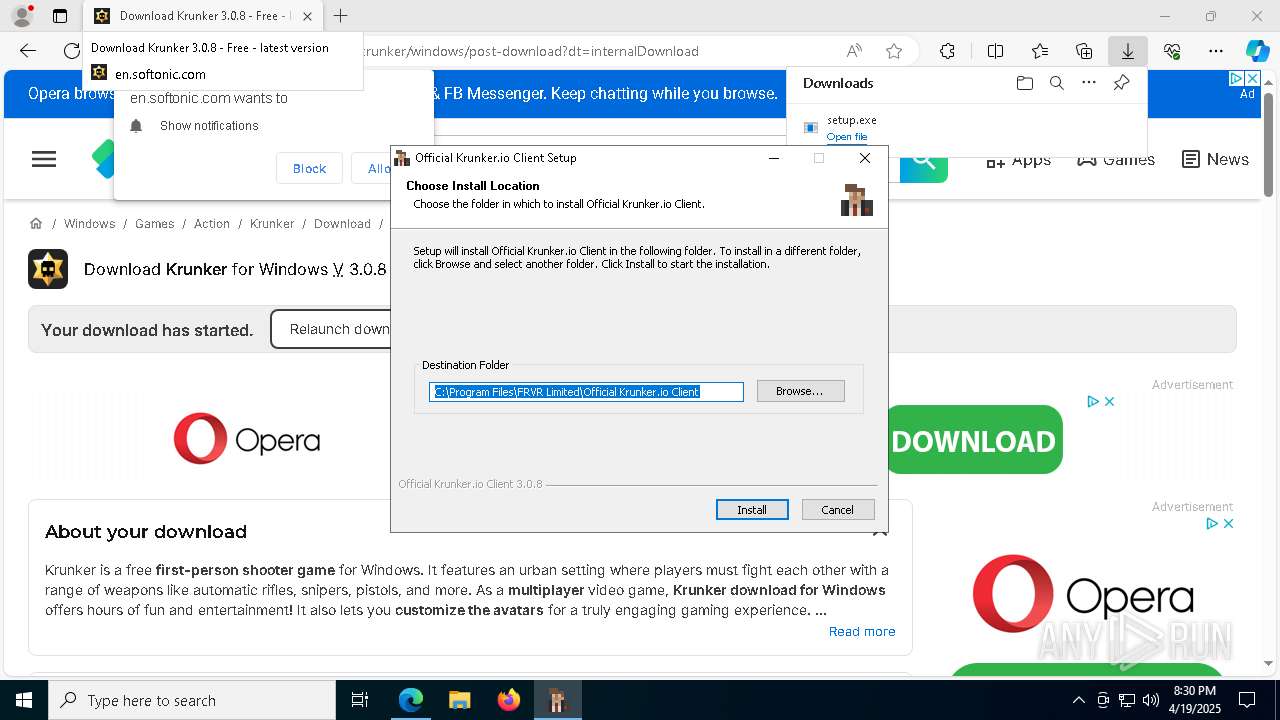Open Edge Favorites icon
This screenshot has height=720, width=1280.
point(1040,51)
